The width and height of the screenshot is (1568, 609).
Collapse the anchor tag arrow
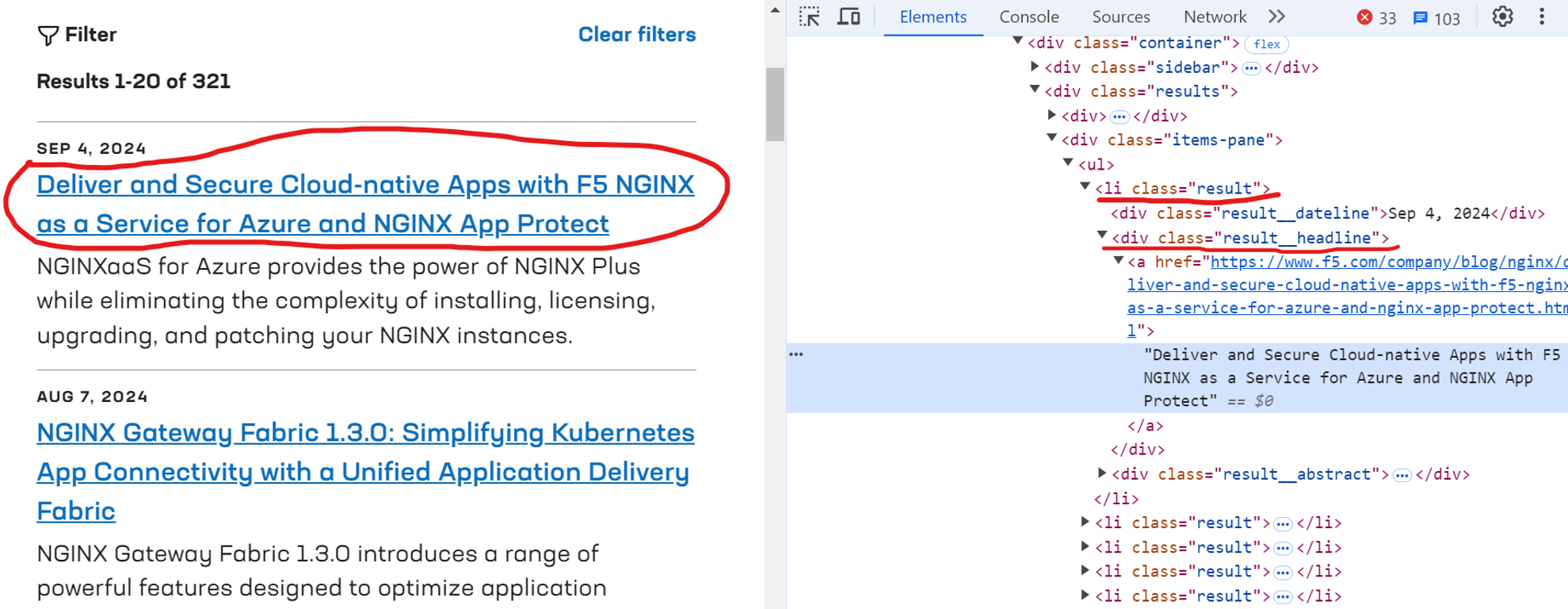click(1119, 261)
